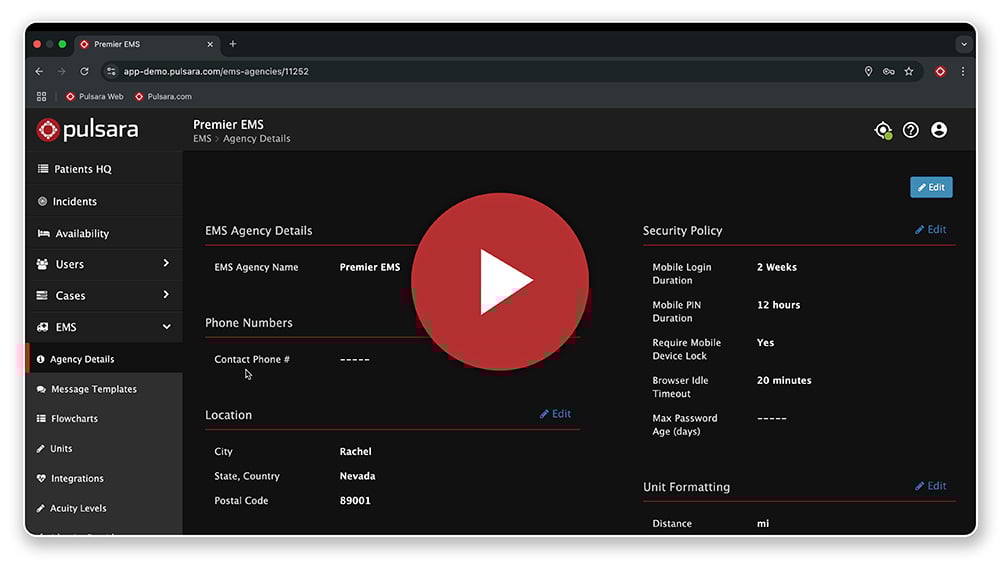Click the Agency Details info icon
1000x563 pixels.
[41, 360]
